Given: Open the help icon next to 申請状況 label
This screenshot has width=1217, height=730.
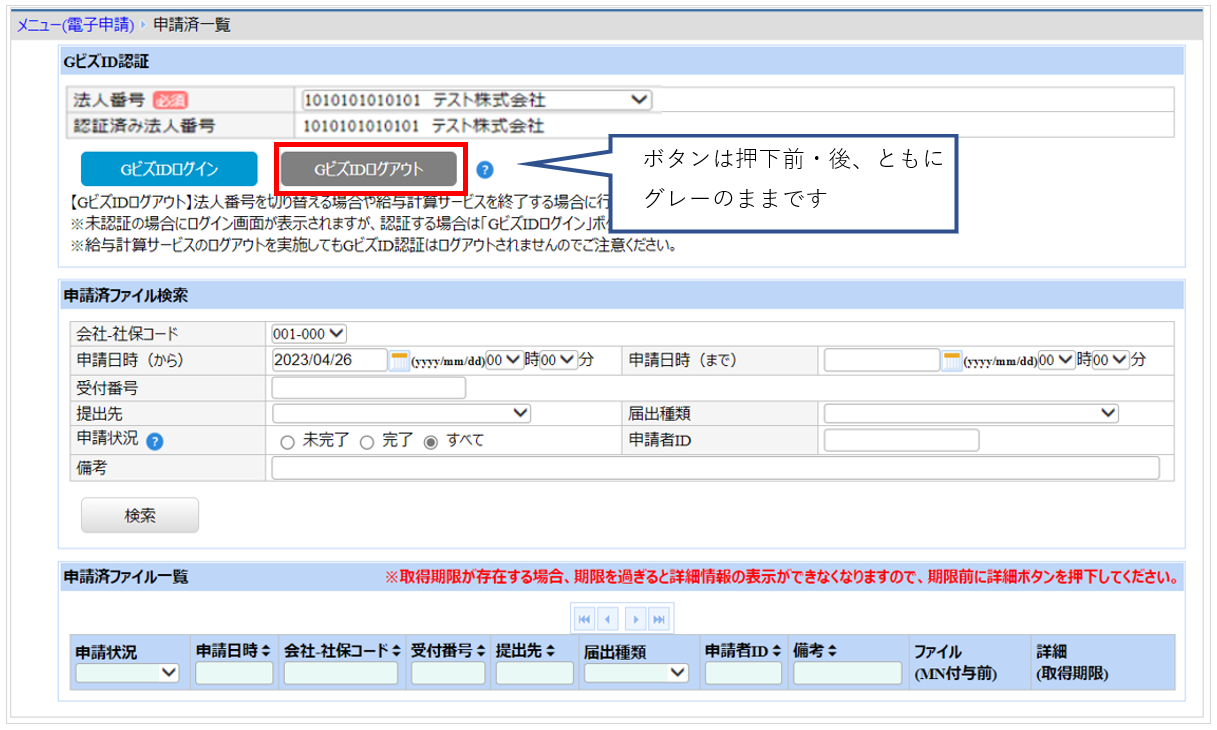Looking at the screenshot, I should click(156, 440).
